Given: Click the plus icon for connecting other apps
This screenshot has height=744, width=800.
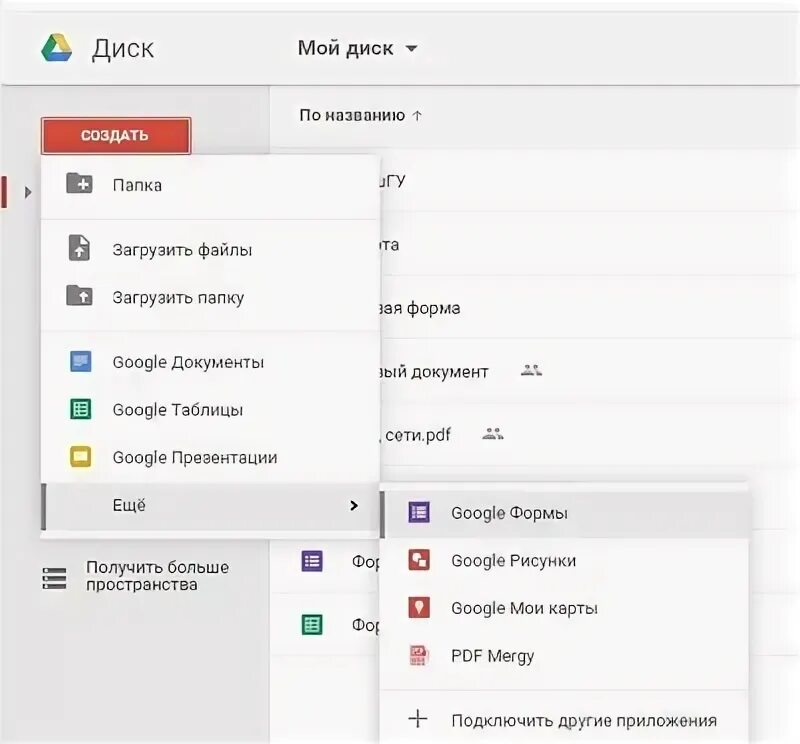Looking at the screenshot, I should click(x=418, y=718).
